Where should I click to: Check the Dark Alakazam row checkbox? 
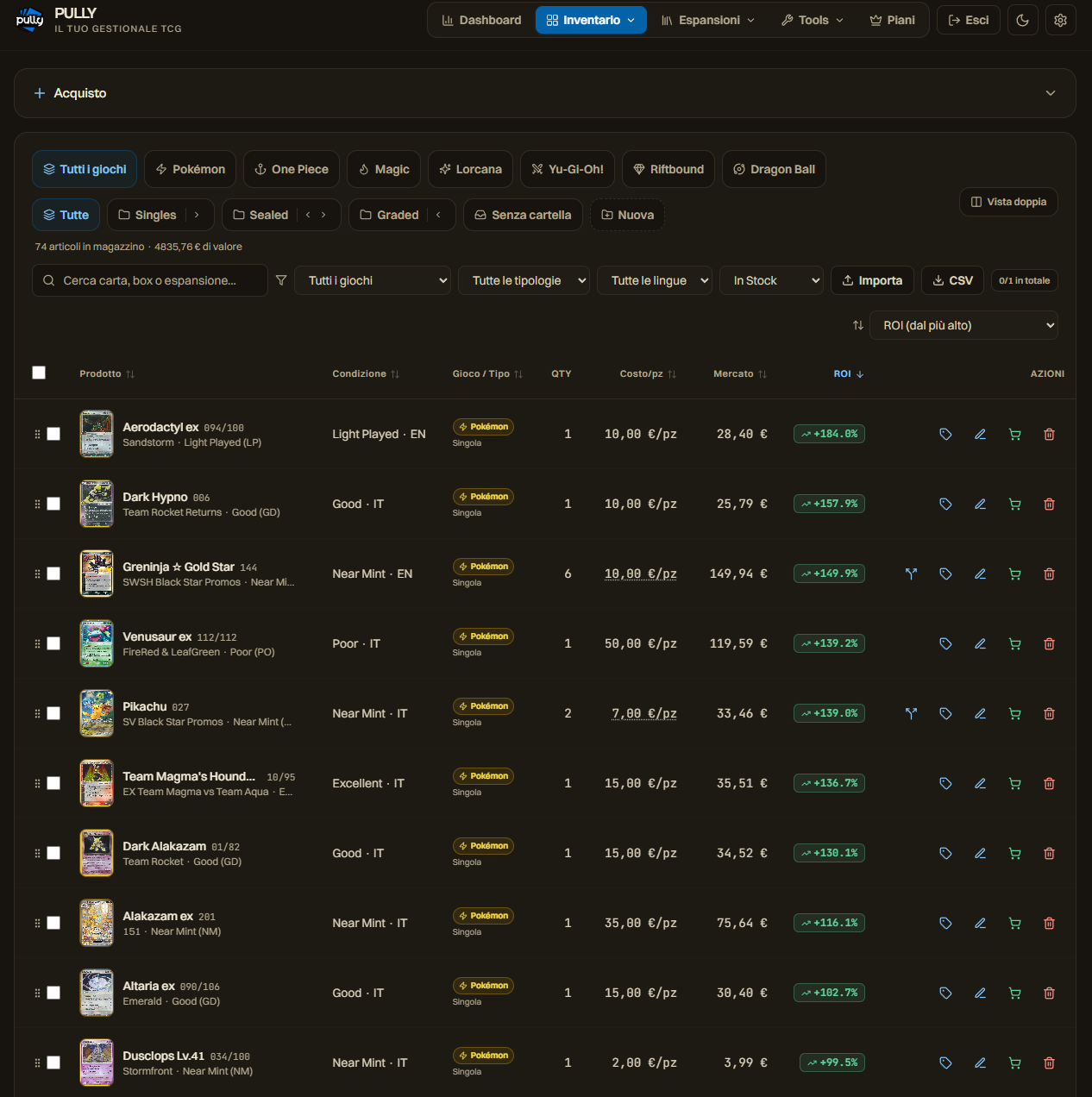(53, 853)
